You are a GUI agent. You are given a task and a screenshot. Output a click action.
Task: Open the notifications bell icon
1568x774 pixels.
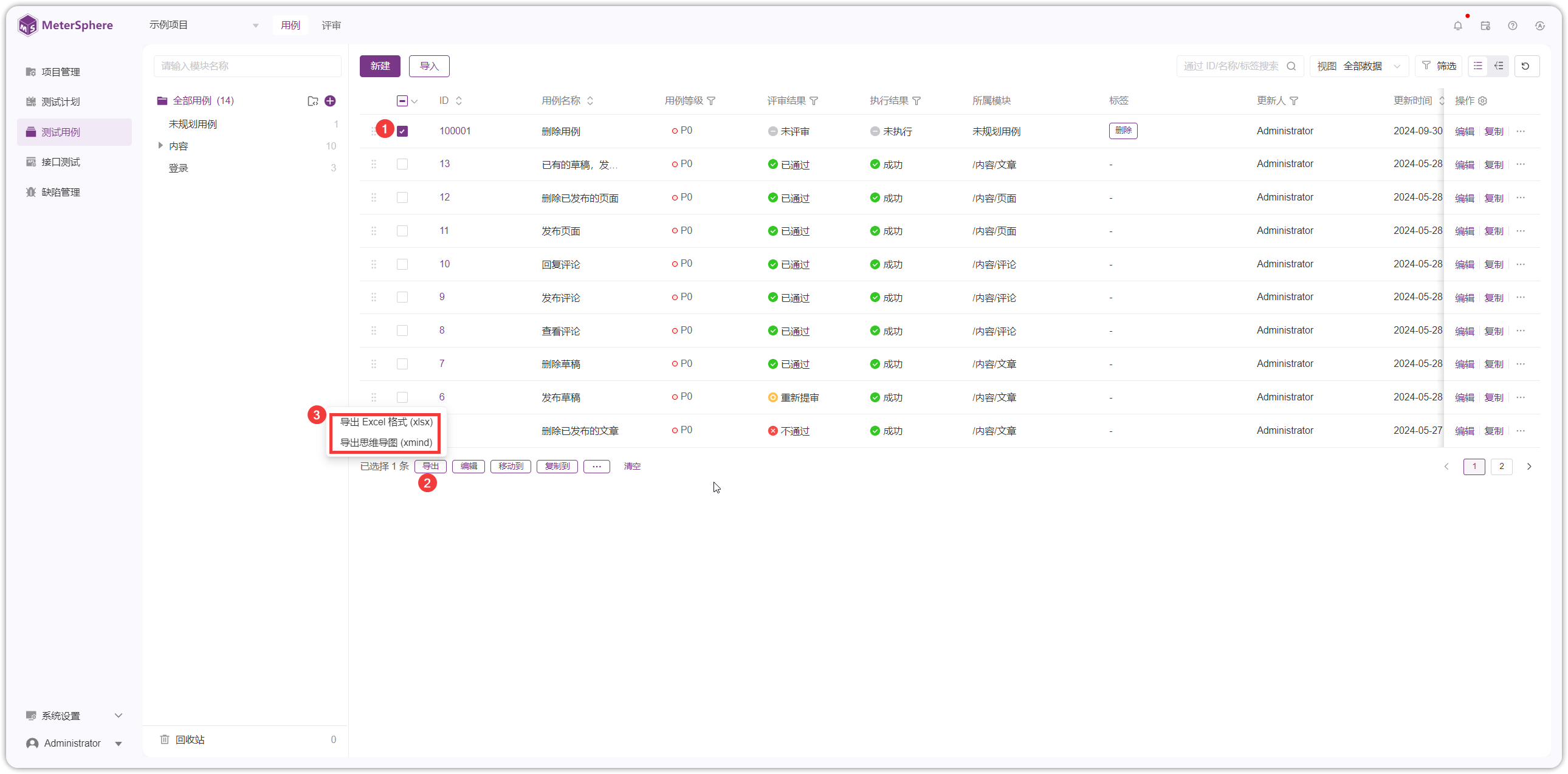1457,26
